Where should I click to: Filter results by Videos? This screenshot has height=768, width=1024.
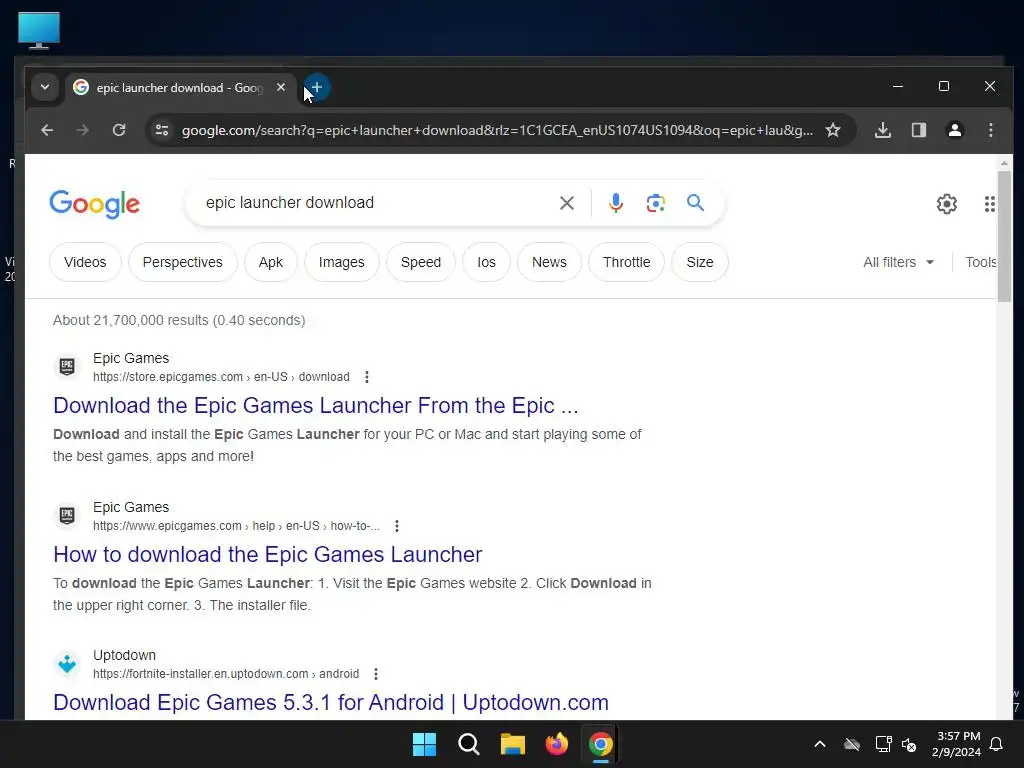click(85, 262)
